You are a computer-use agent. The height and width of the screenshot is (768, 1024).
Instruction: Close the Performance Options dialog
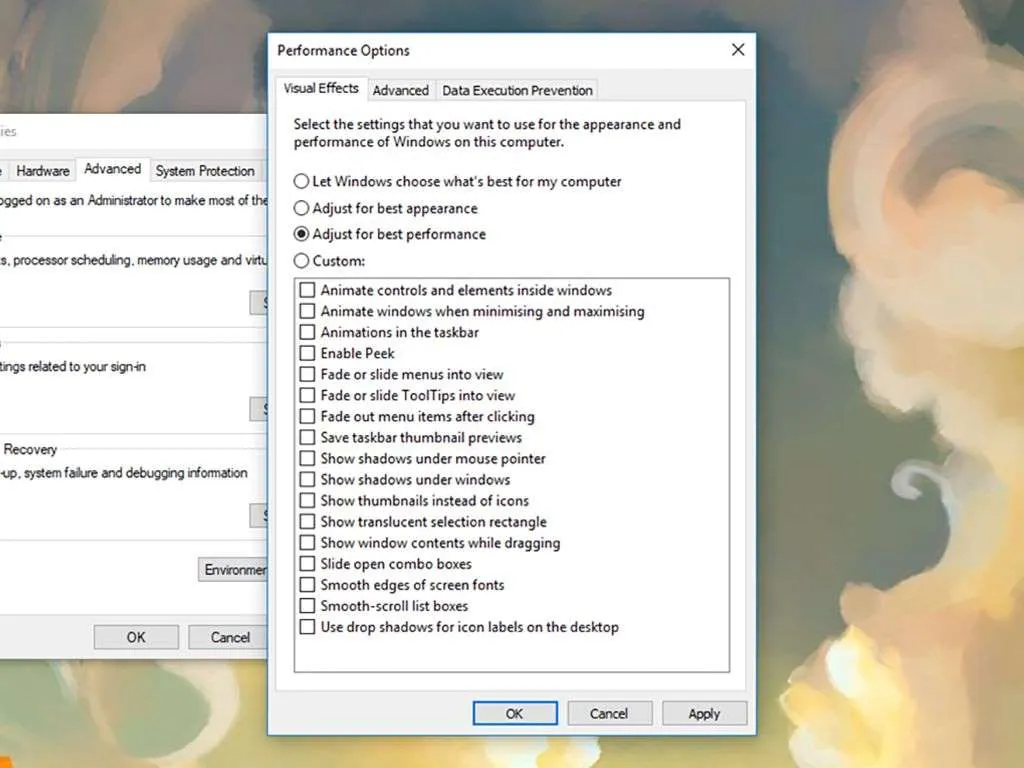(x=738, y=50)
